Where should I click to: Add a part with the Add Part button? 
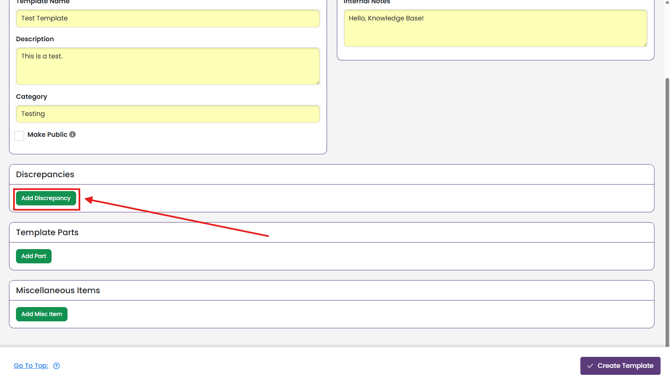click(34, 256)
